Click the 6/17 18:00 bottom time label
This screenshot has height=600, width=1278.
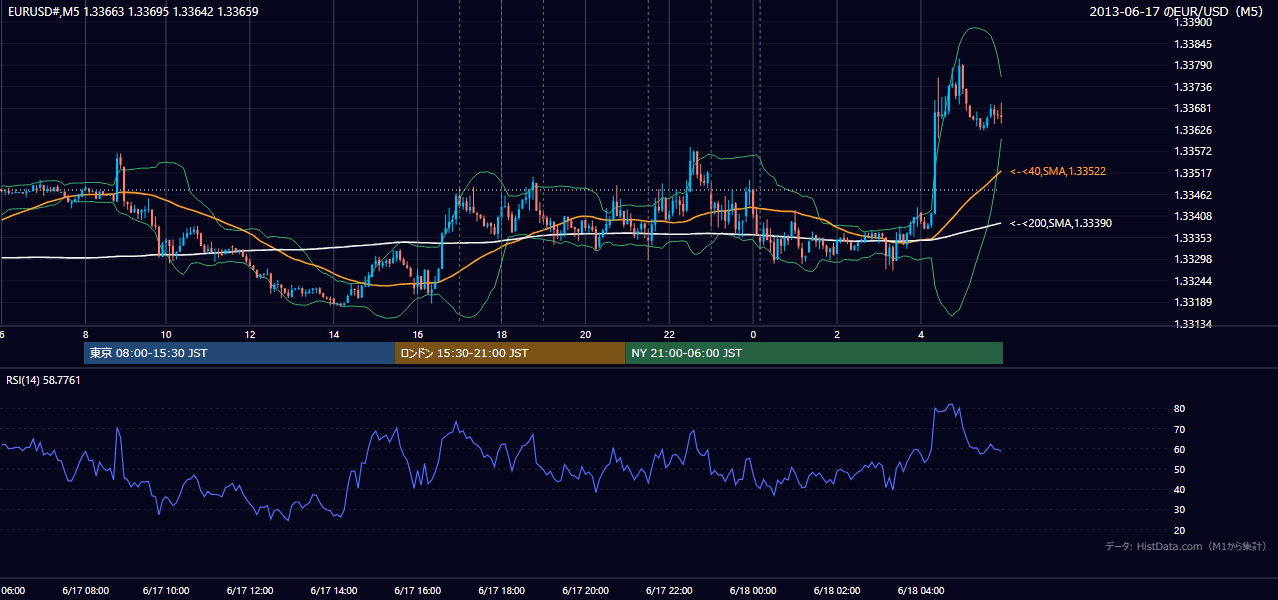pyautogui.click(x=503, y=591)
